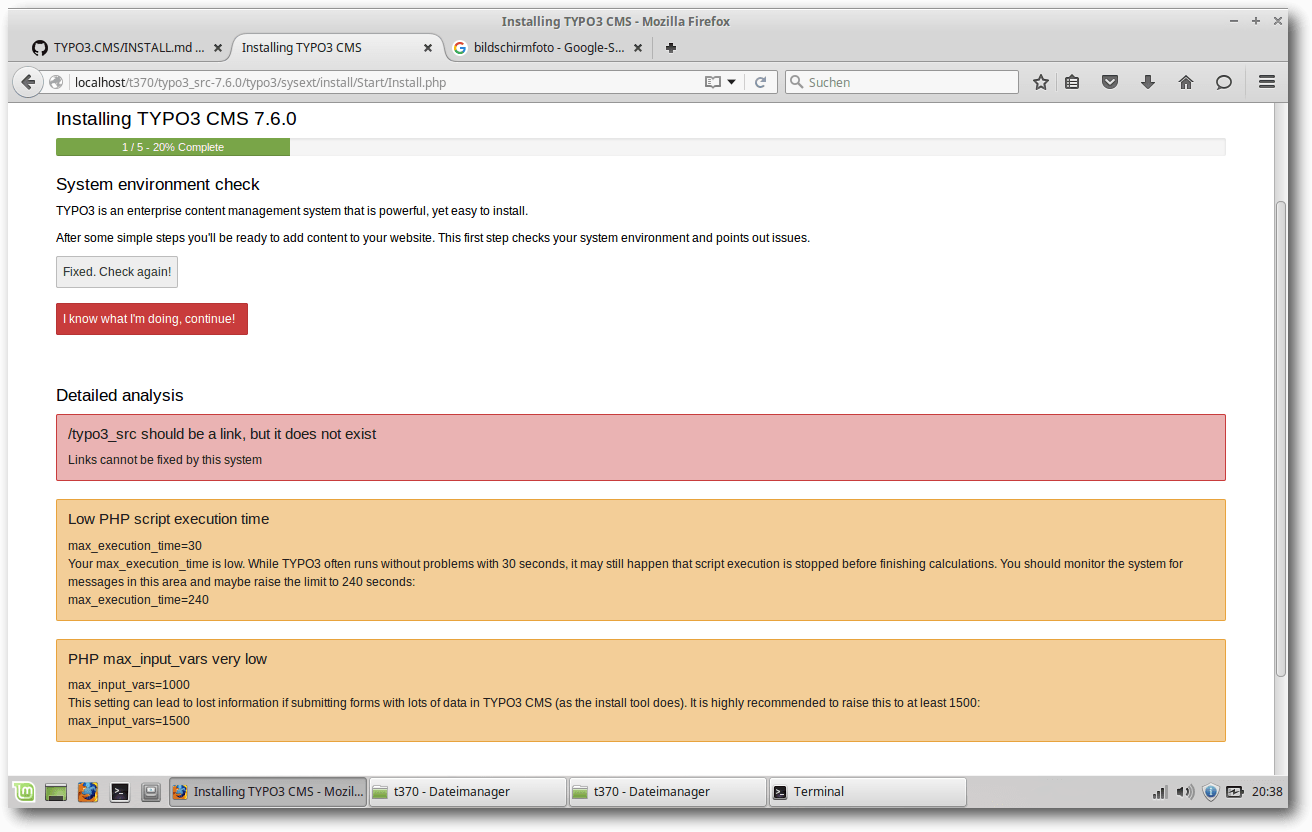Screen dimensions: 1312x832
Task: Click the PHP max_input_vars very low heading
Action: point(167,659)
